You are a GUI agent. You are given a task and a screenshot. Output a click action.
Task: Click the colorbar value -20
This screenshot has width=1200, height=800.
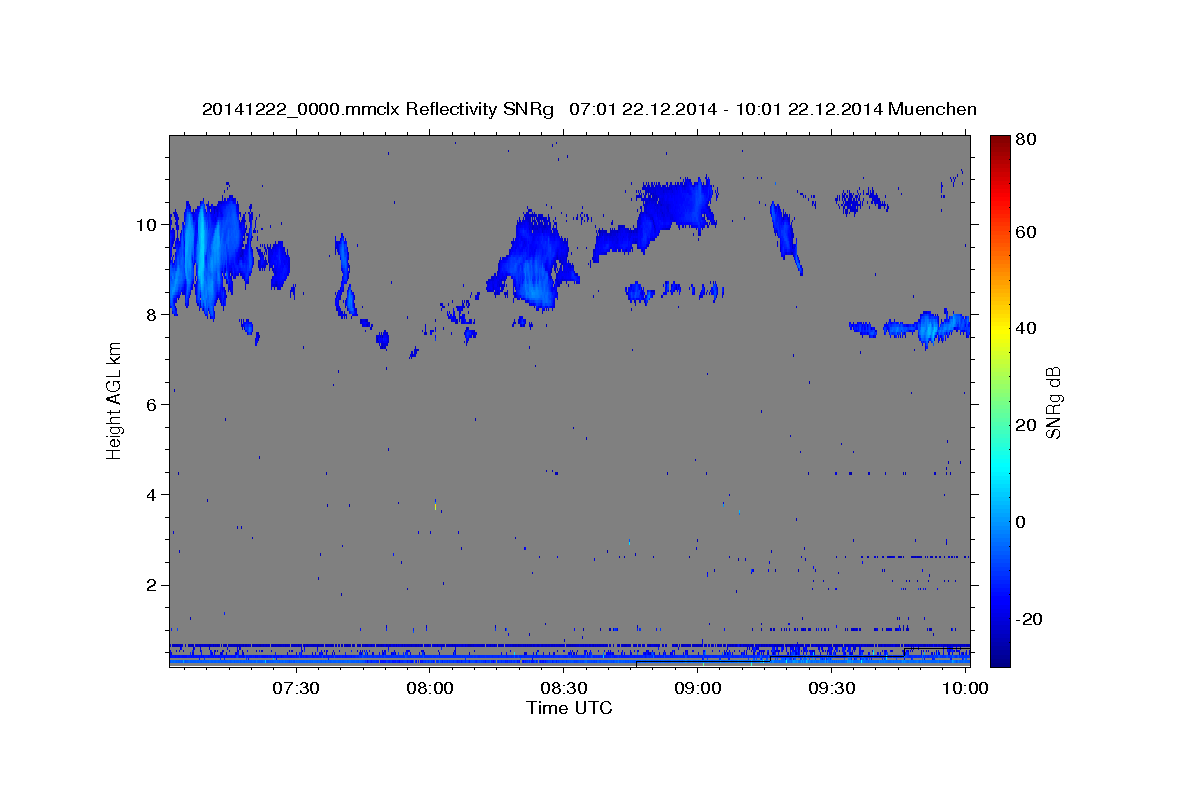click(1028, 619)
